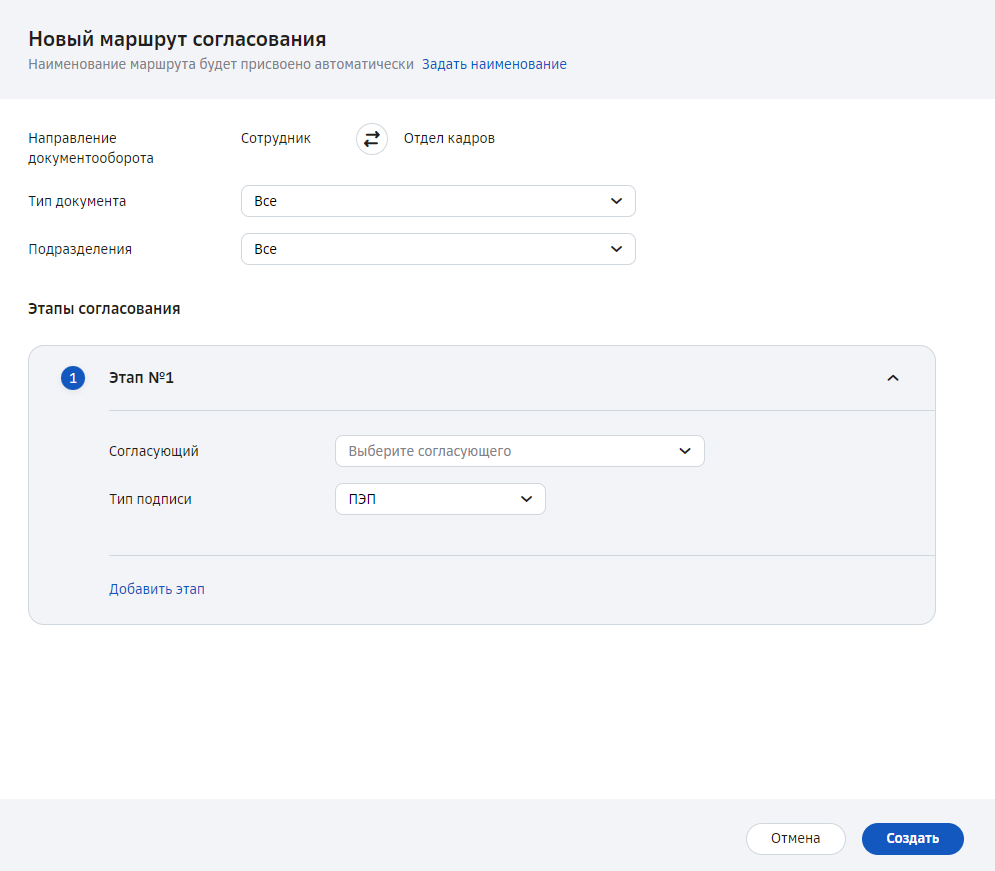Image resolution: width=995 pixels, height=871 pixels.
Task: Open the Тип документа dropdown
Action: 438,201
